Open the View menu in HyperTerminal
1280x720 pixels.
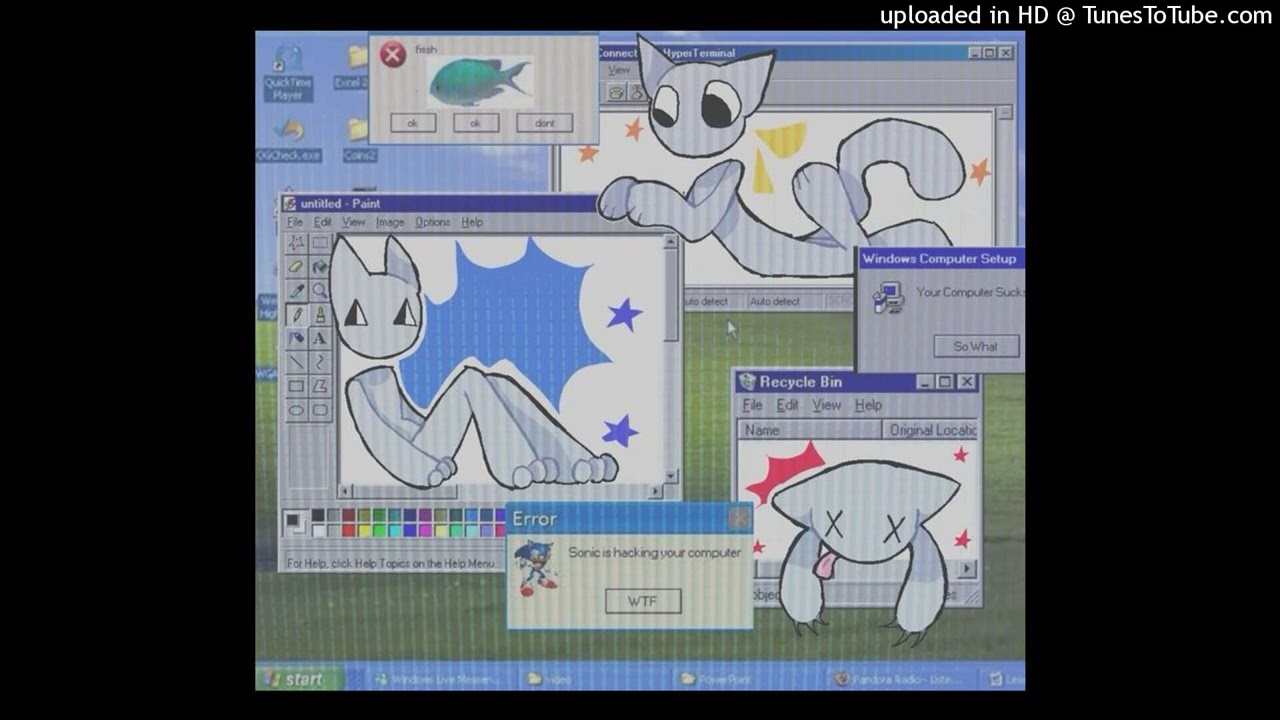tap(619, 71)
